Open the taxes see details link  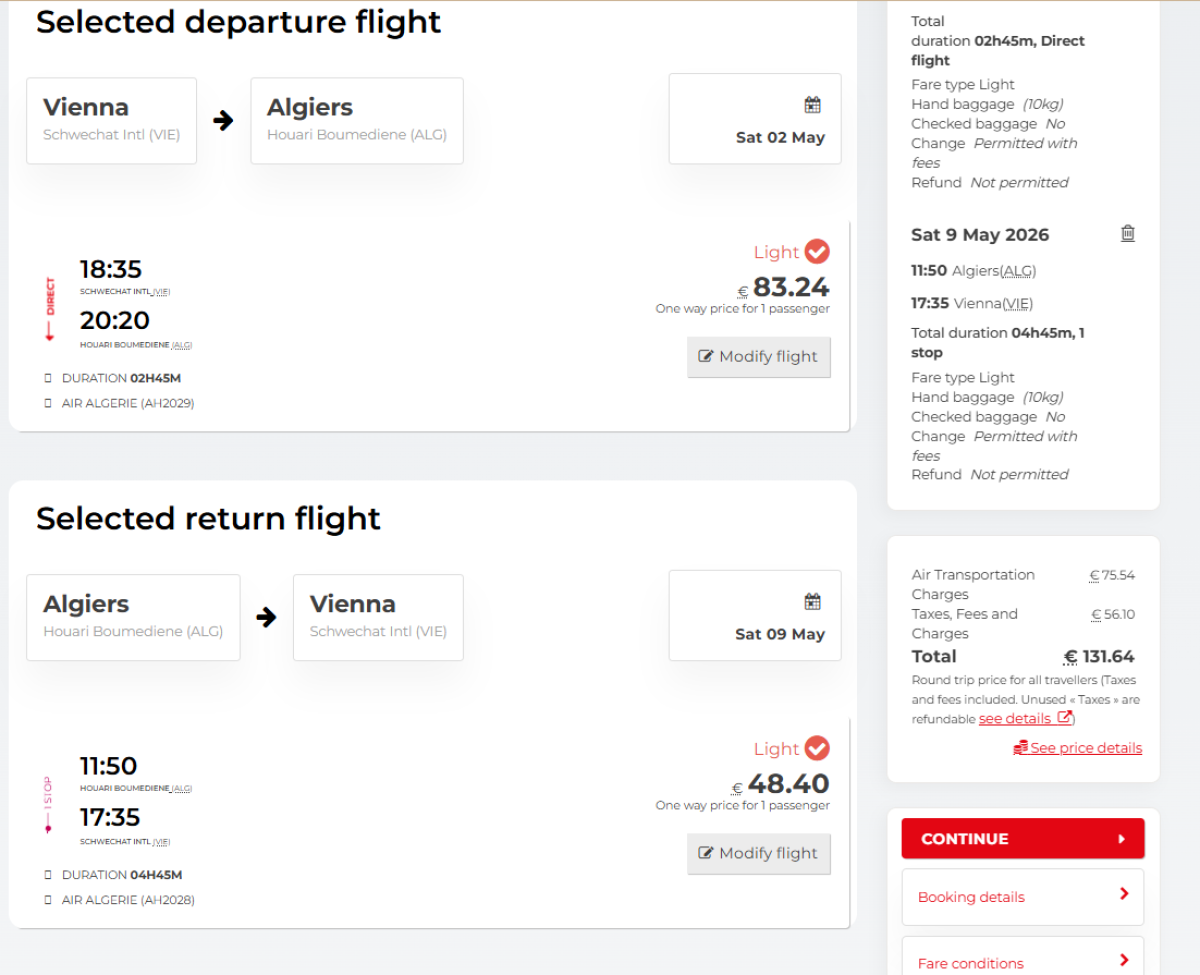click(1014, 719)
